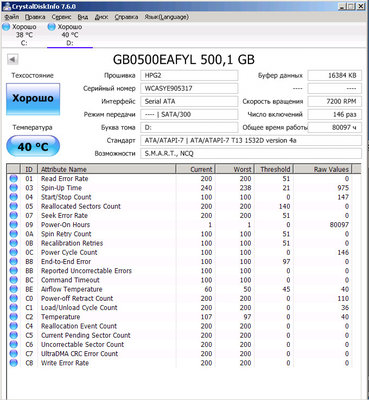Click the blue Хорошо health status button
The width and height of the screenshot is (369, 400).
pos(33,99)
